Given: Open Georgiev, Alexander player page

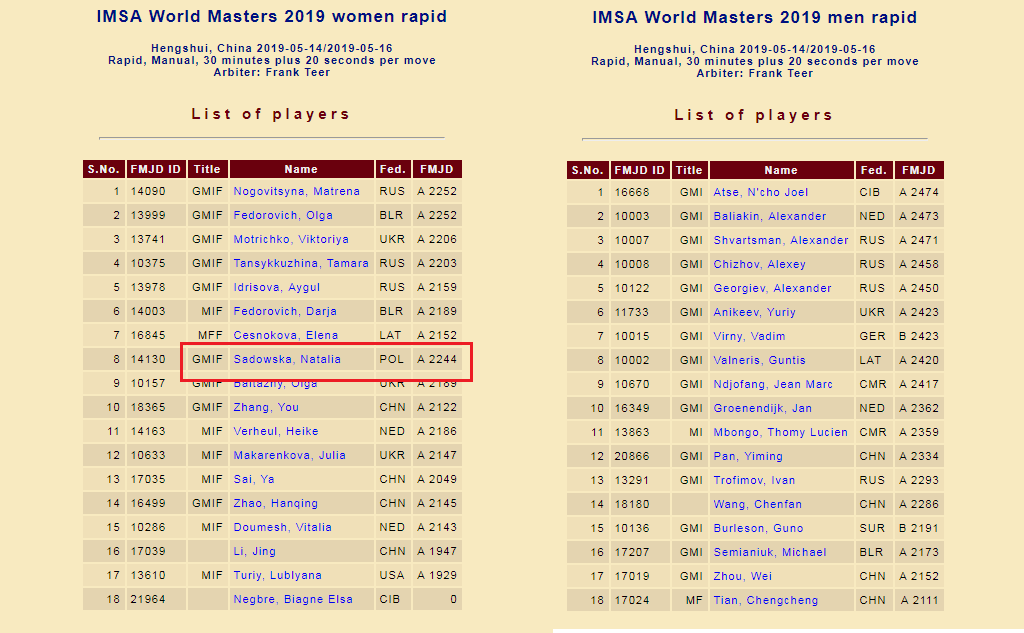Looking at the screenshot, I should (x=773, y=289).
